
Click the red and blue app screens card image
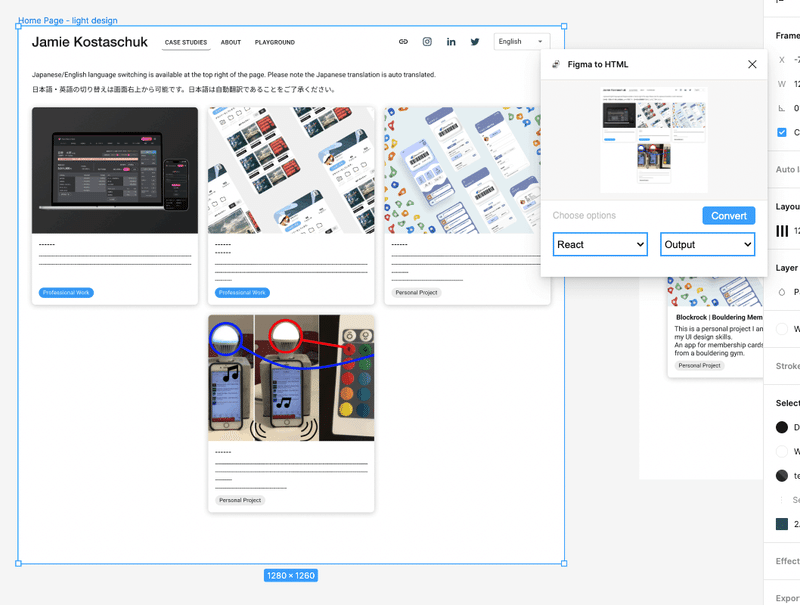click(x=291, y=170)
